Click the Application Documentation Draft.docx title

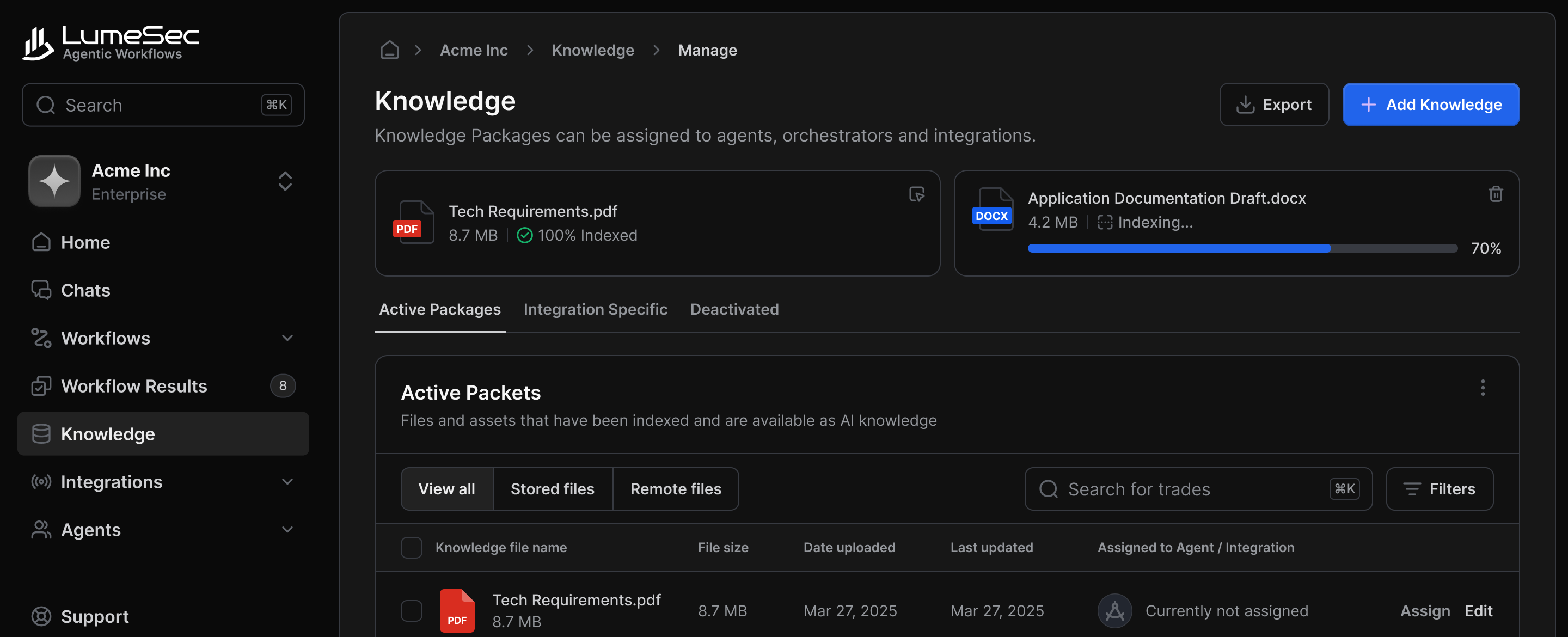[x=1167, y=198]
